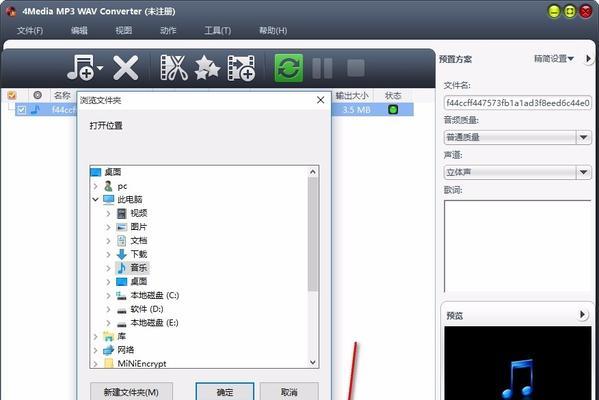Expand the 图片 folder
Viewport: 599px width, 400px height.
pos(108,227)
